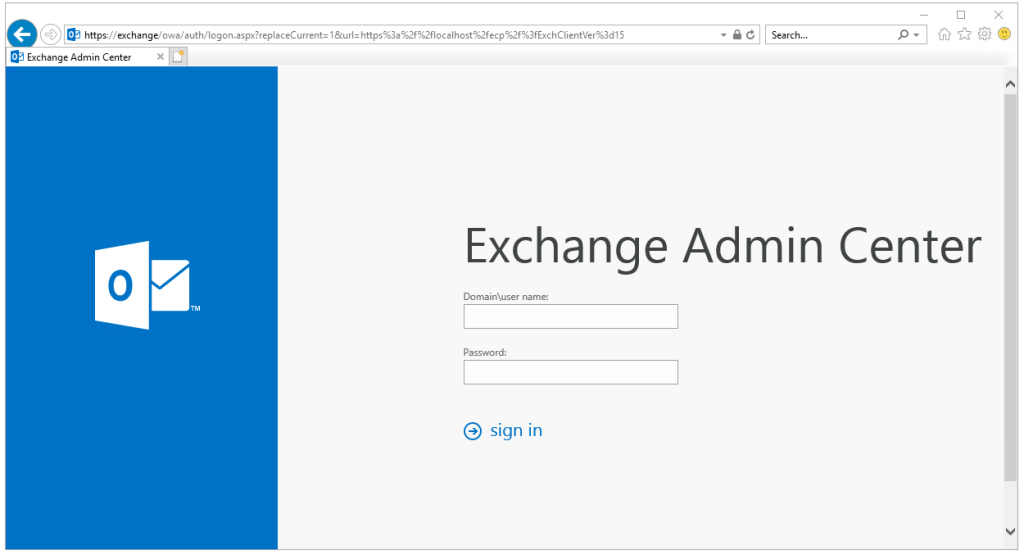Click the Password input field
This screenshot has height=555, width=1024.
(571, 372)
